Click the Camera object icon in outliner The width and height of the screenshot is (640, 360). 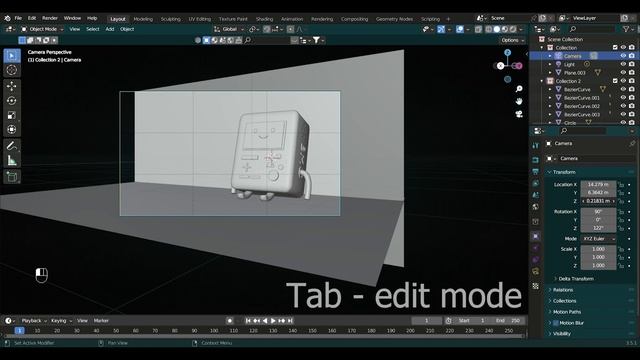click(x=558, y=56)
